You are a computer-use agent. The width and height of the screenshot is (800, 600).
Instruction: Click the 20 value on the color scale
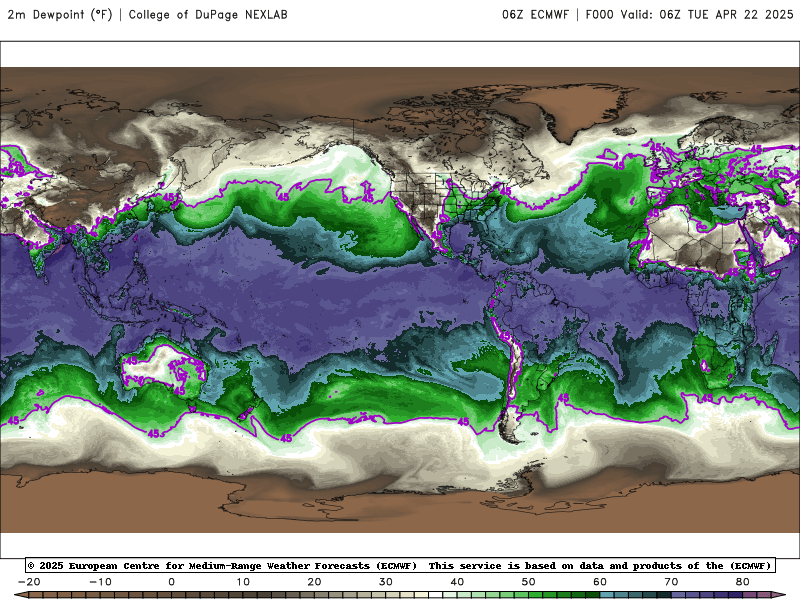coord(314,582)
